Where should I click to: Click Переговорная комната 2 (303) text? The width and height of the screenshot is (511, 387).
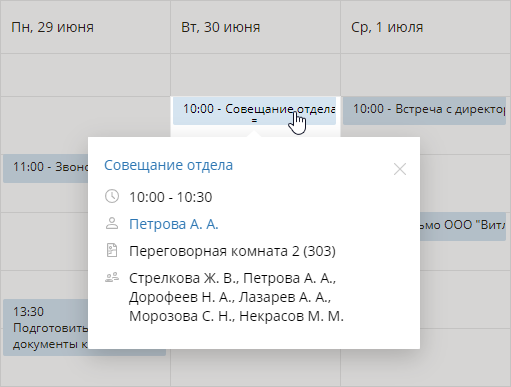click(x=232, y=251)
